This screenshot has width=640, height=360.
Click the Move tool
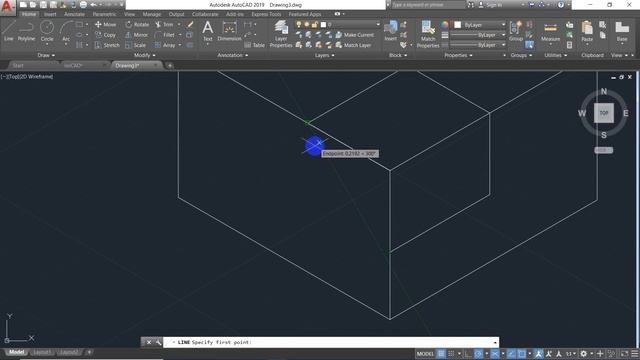(x=105, y=24)
